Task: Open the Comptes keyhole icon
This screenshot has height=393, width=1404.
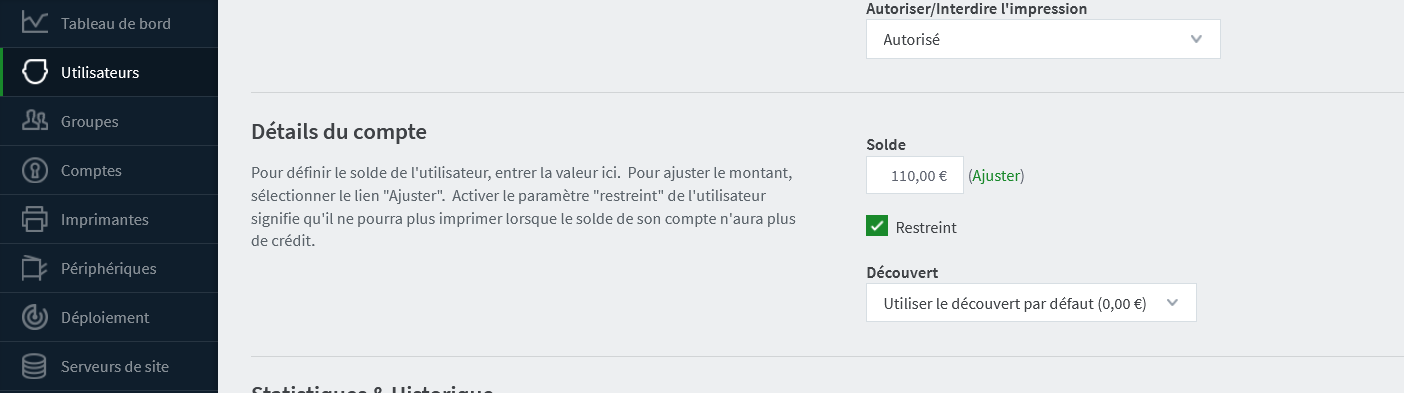Action: (x=35, y=170)
